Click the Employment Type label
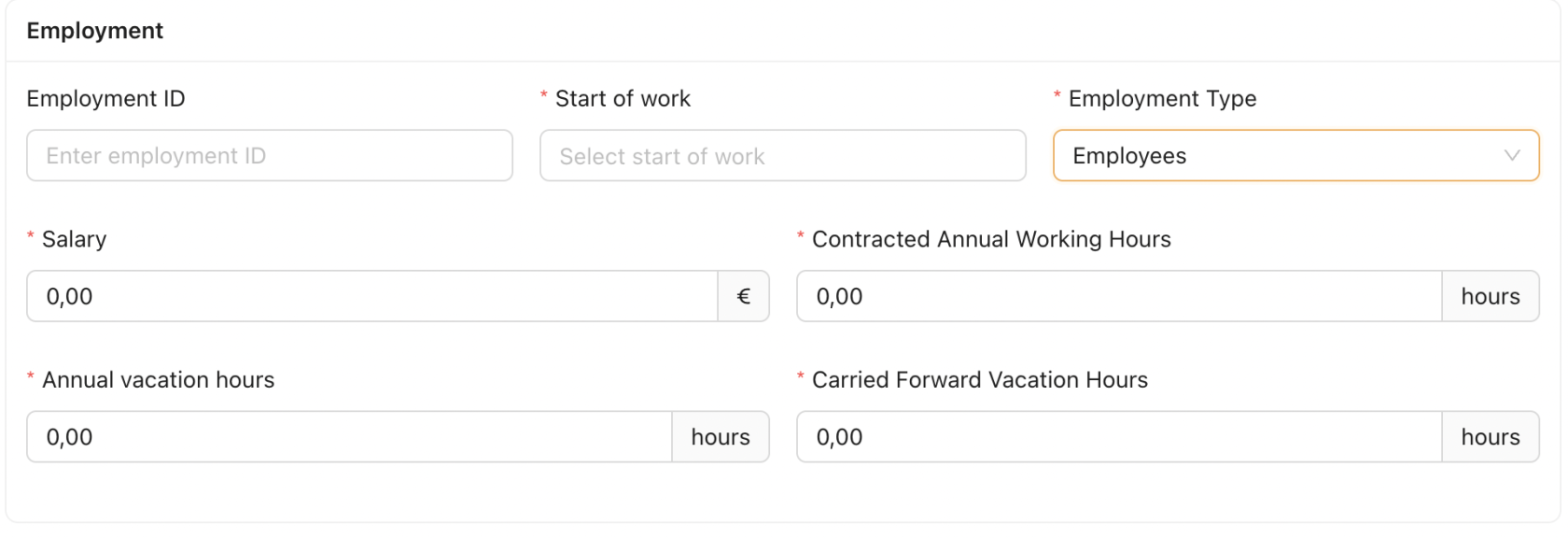The height and width of the screenshot is (538, 1568). (1162, 99)
